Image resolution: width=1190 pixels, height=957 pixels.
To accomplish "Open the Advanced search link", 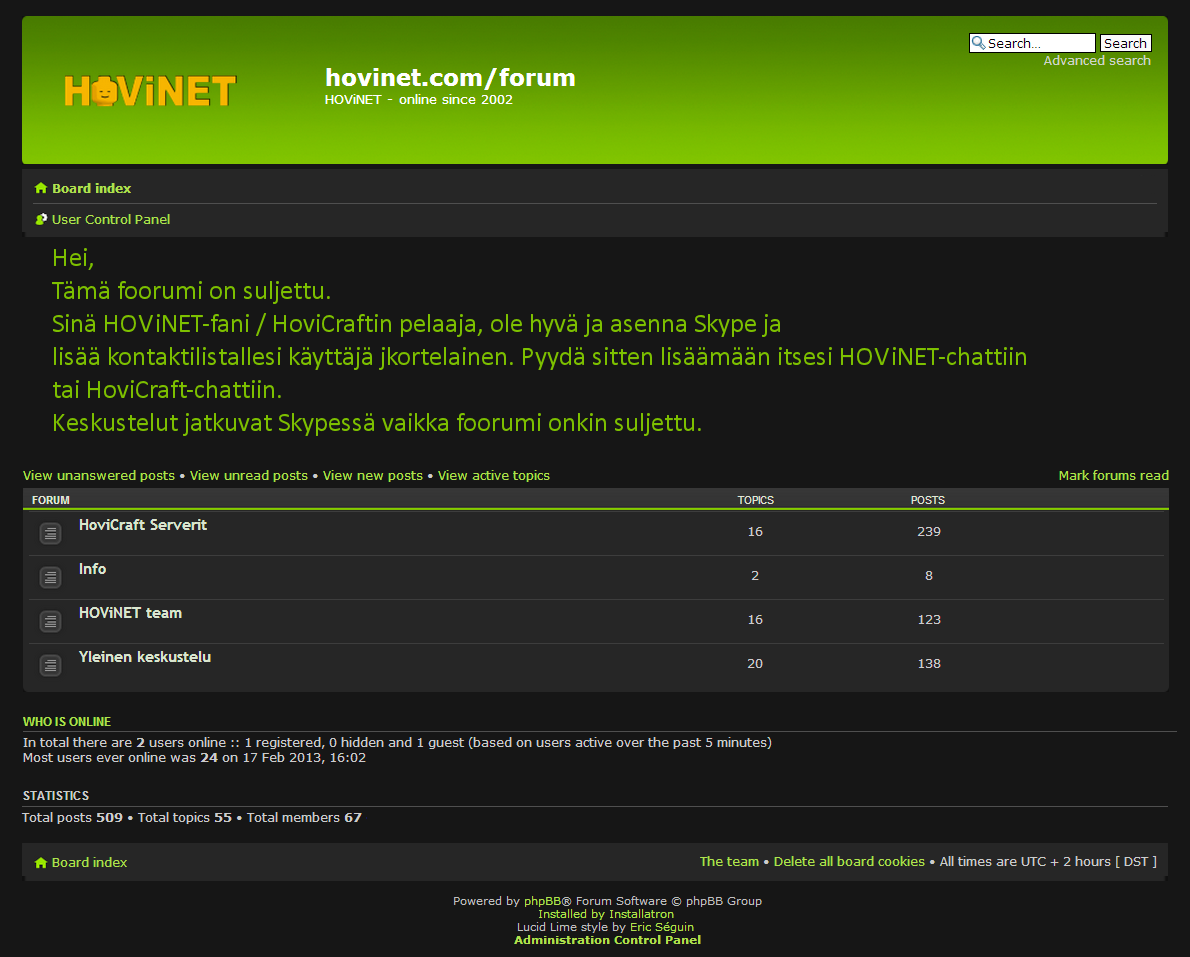I will (1097, 61).
